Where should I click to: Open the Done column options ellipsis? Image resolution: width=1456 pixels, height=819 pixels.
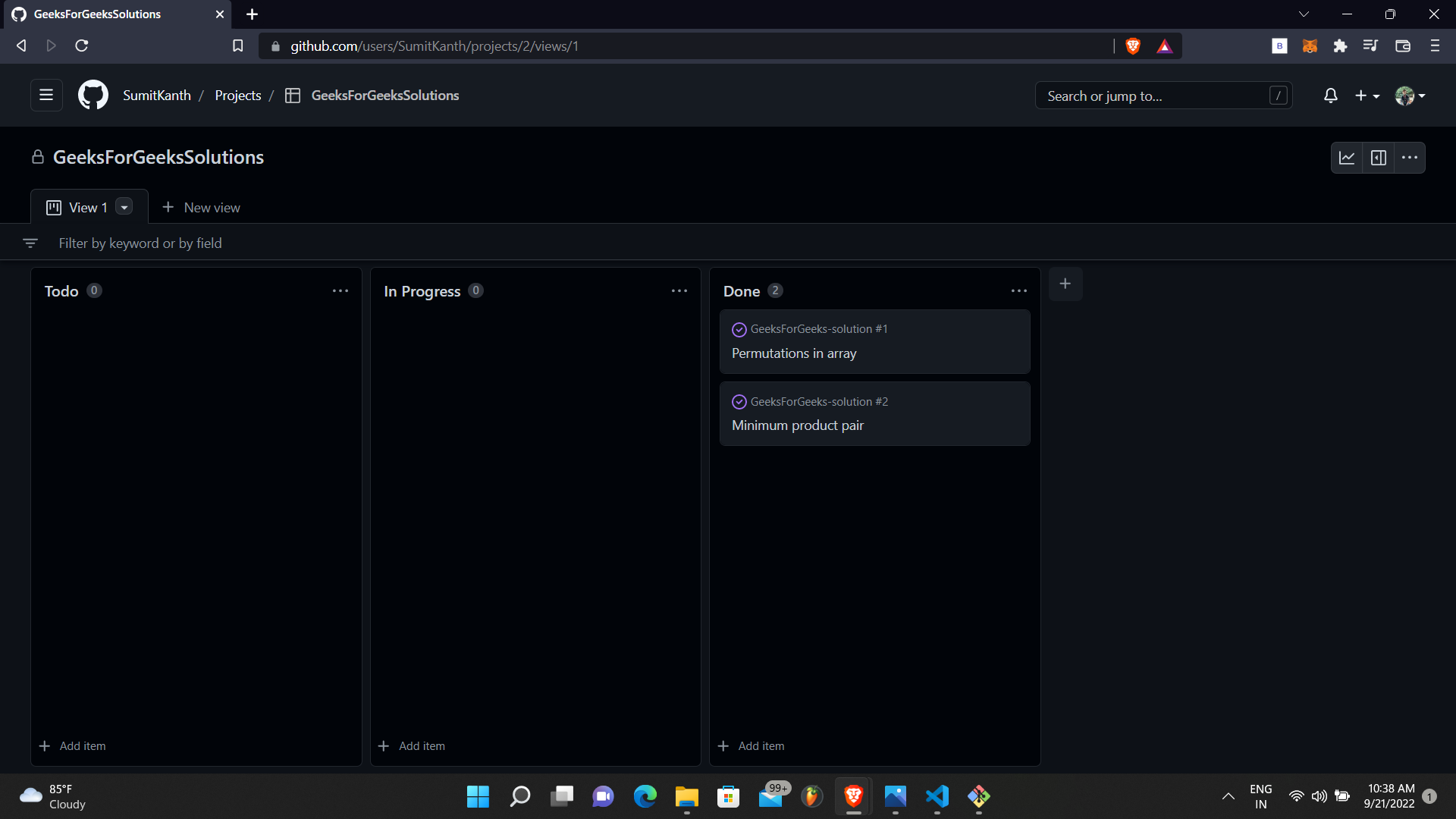click(x=1018, y=290)
